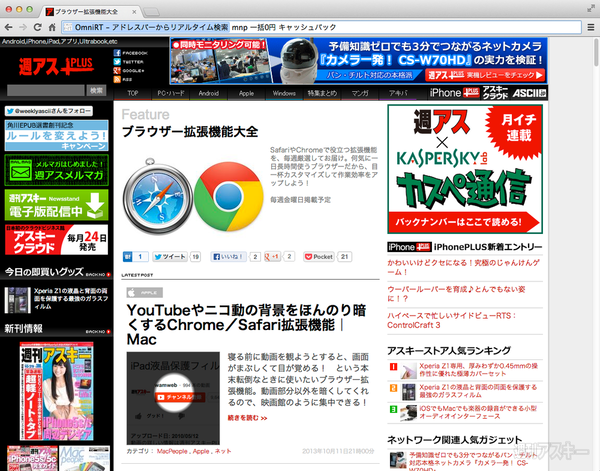
Task: Click the ASCII.jp header logo
Action: (529, 93)
